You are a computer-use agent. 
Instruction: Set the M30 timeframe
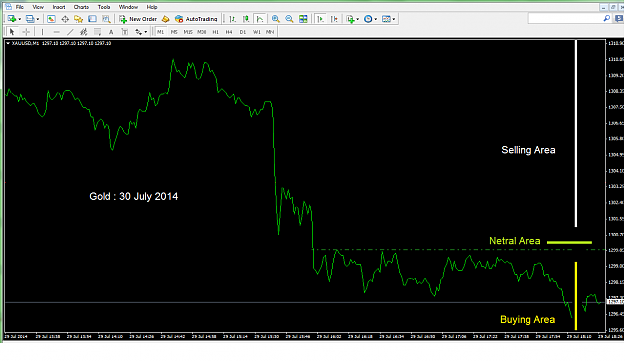pyautogui.click(x=202, y=32)
